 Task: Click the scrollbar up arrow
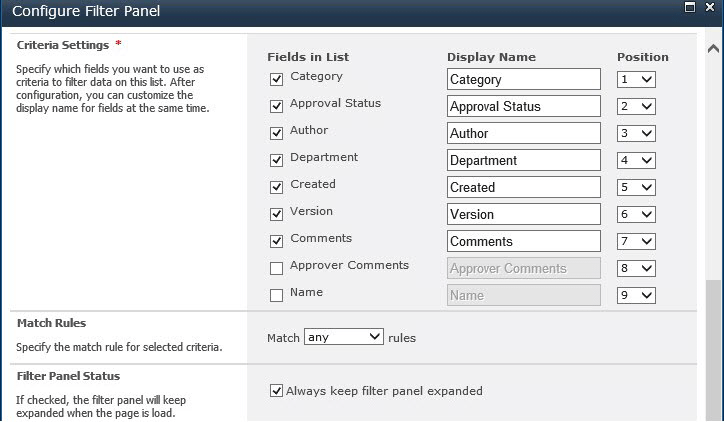click(x=713, y=48)
